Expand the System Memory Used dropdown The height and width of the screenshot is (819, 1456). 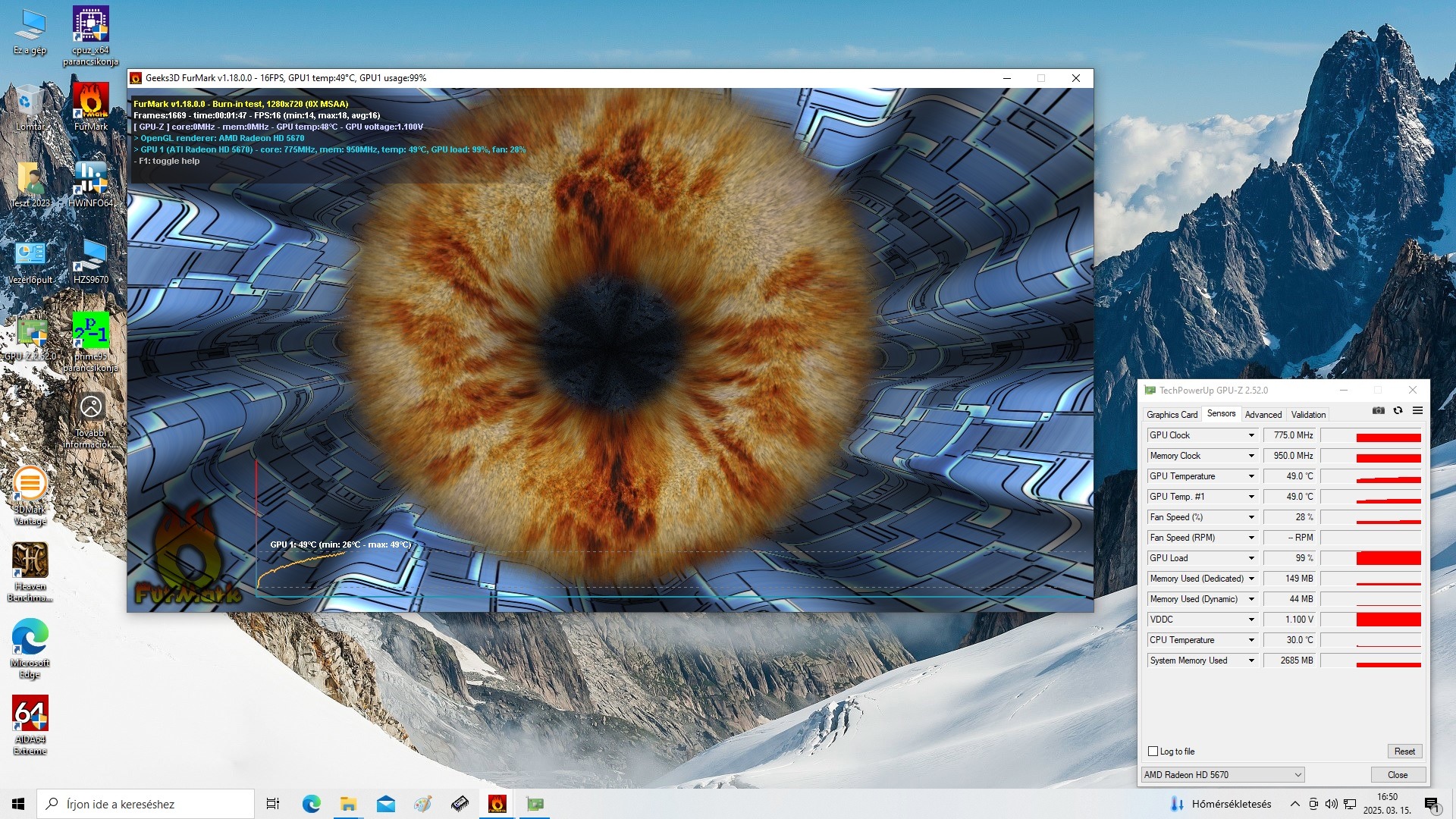(x=1251, y=661)
